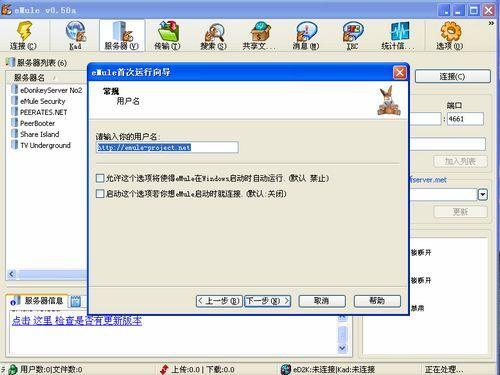This screenshot has width=500, height=375.
Task: Click the Cancel (取消) wizard button
Action: point(322,301)
